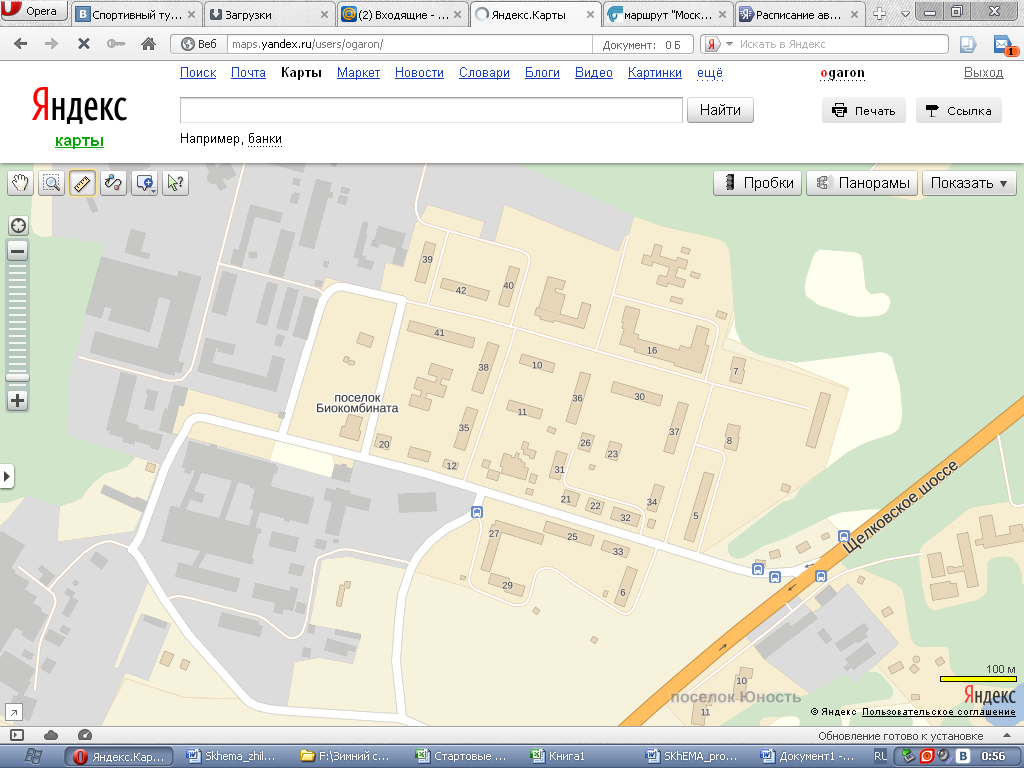Screen dimensions: 1024x768
Task: Open the Показать dropdown
Action: point(969,183)
